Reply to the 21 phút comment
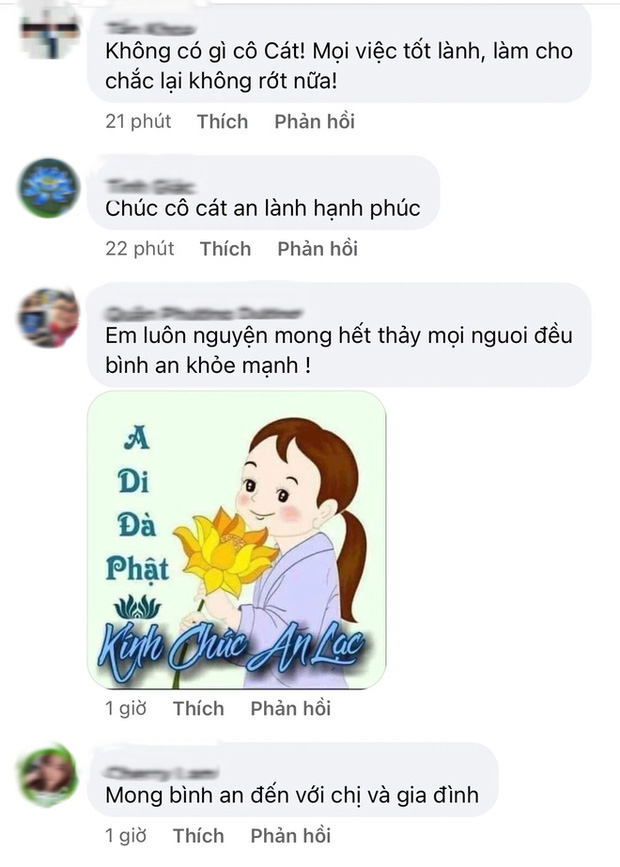This screenshot has height=867, width=620. pos(315,122)
